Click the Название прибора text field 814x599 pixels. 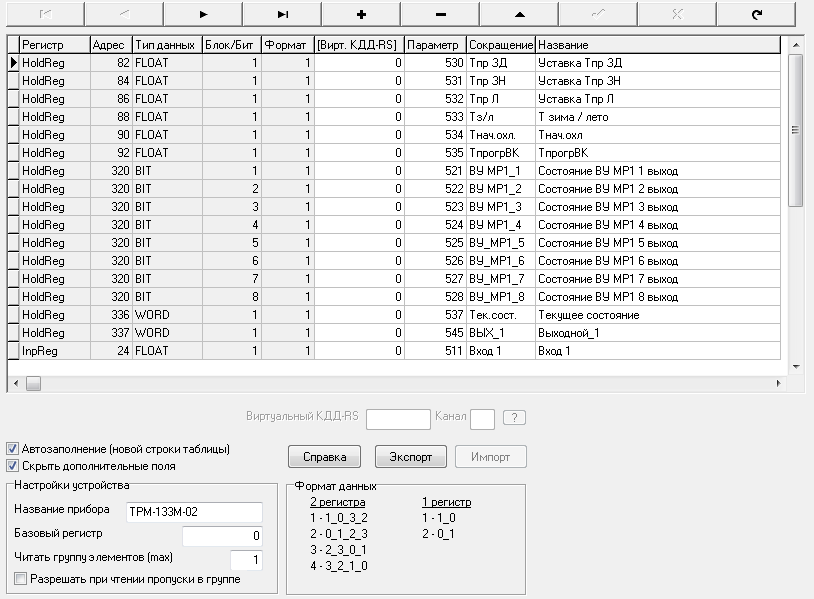(194, 512)
